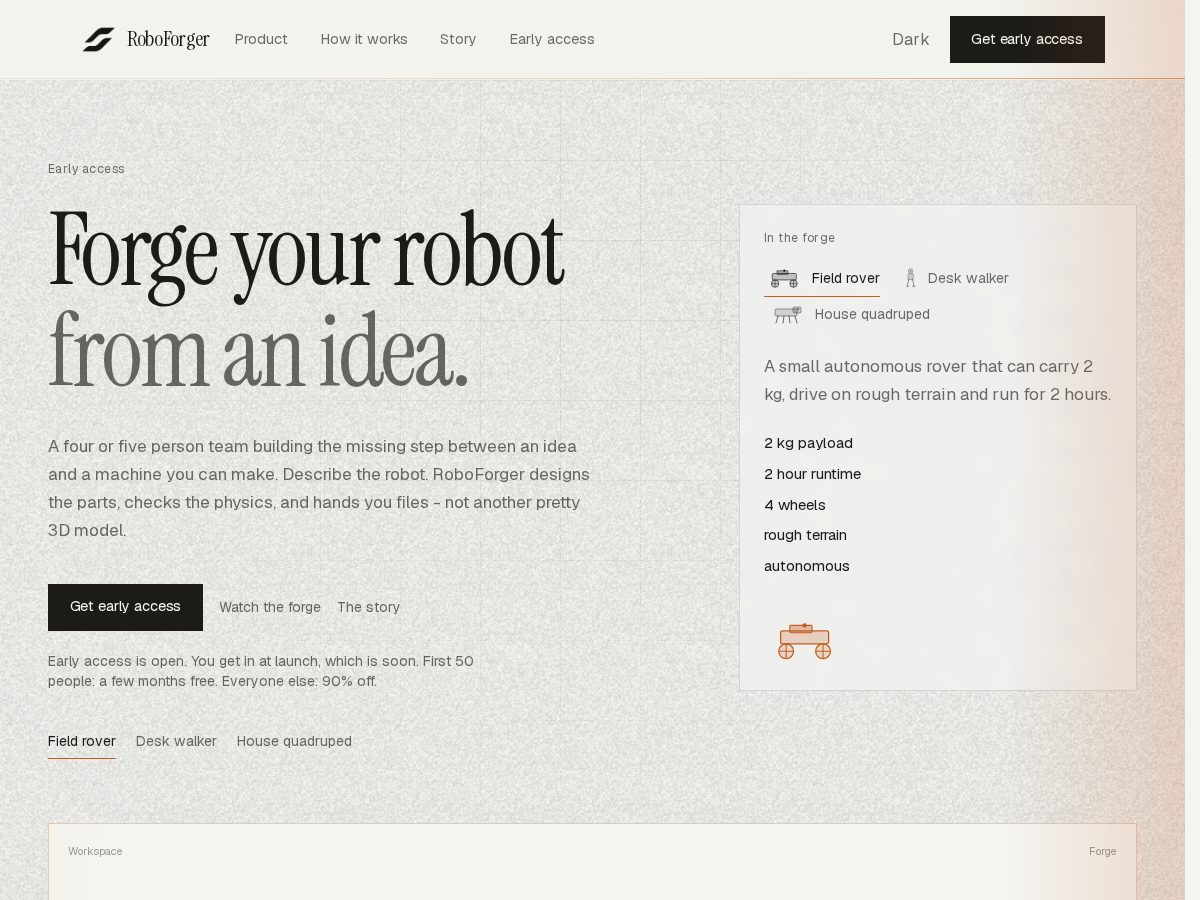The height and width of the screenshot is (900, 1200).
Task: Go to the Story nav item
Action: pos(458,39)
